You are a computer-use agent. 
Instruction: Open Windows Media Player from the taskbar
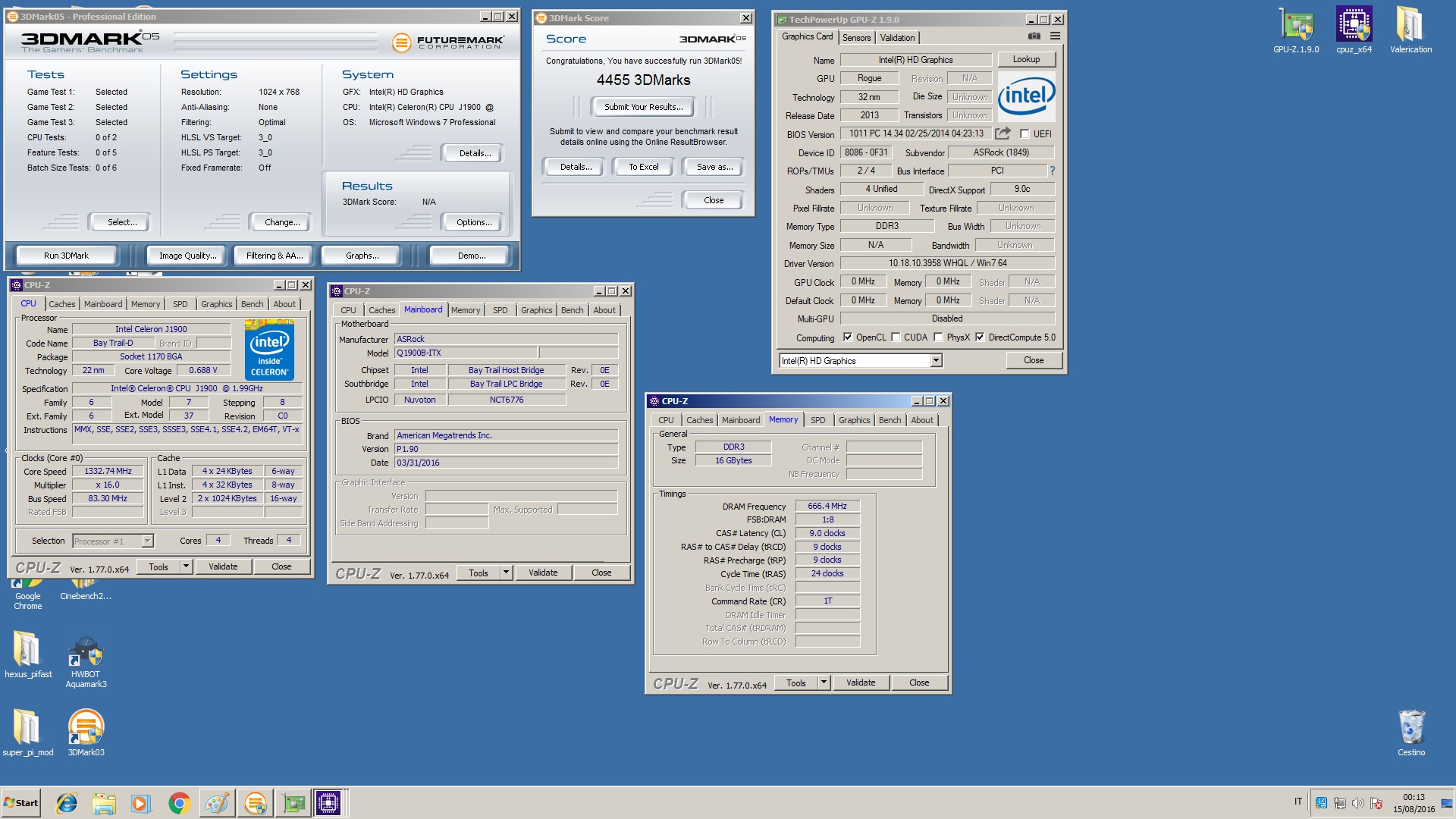point(141,803)
